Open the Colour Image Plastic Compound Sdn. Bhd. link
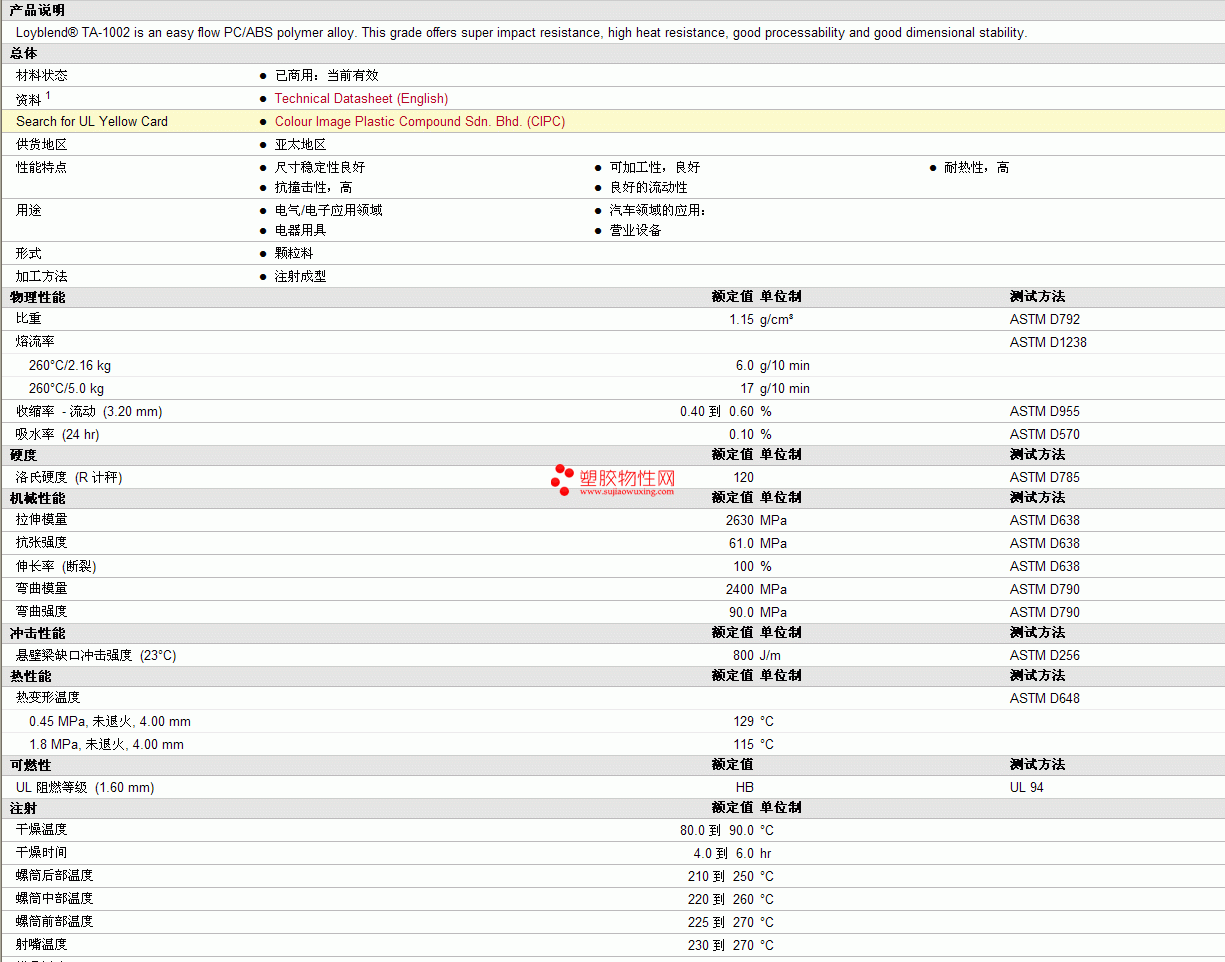The image size is (1225, 962). pos(420,121)
